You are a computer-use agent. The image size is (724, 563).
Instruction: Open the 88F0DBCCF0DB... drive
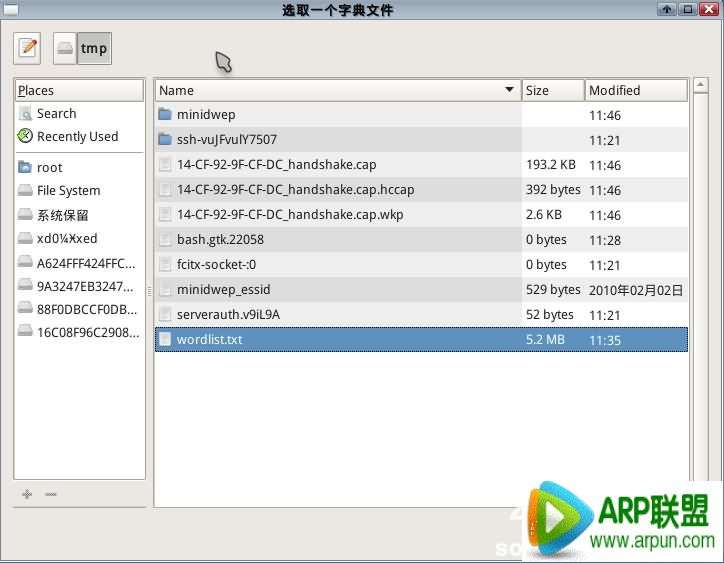coord(79,309)
